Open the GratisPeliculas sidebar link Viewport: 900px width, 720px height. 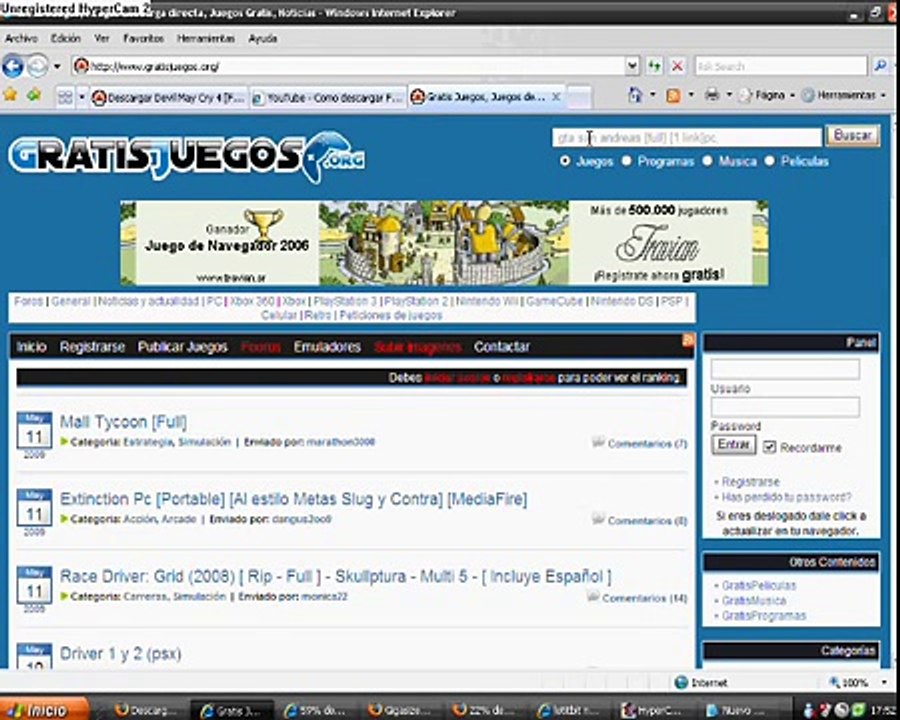(759, 586)
